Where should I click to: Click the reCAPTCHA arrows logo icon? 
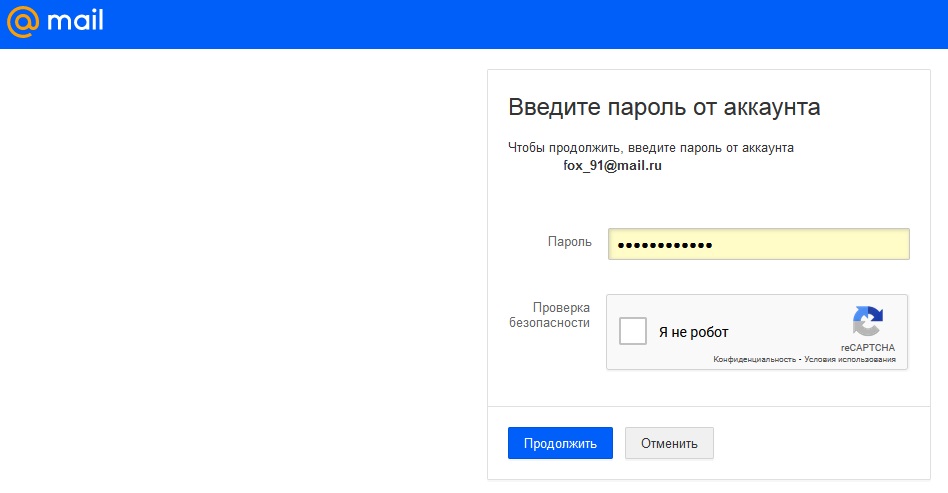pyautogui.click(x=868, y=321)
